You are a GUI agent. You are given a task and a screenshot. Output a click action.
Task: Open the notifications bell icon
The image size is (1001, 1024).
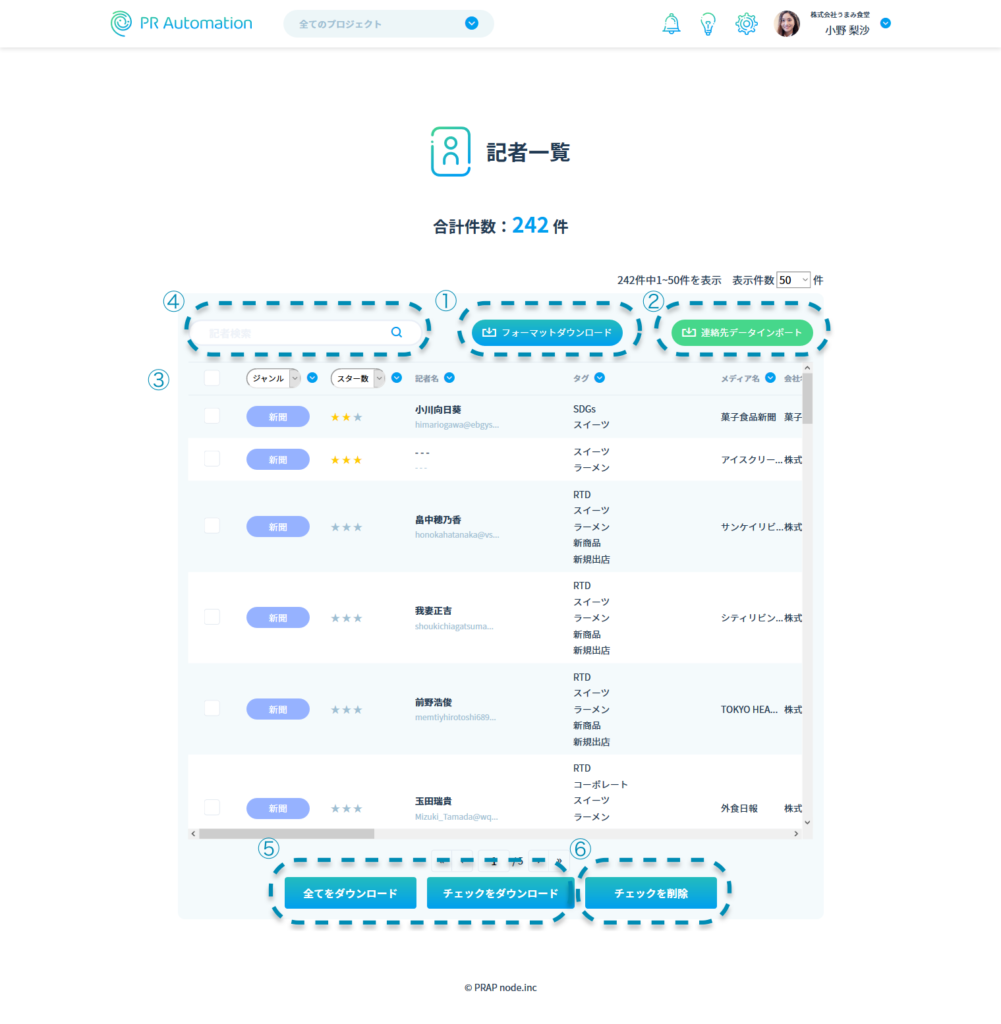point(671,24)
